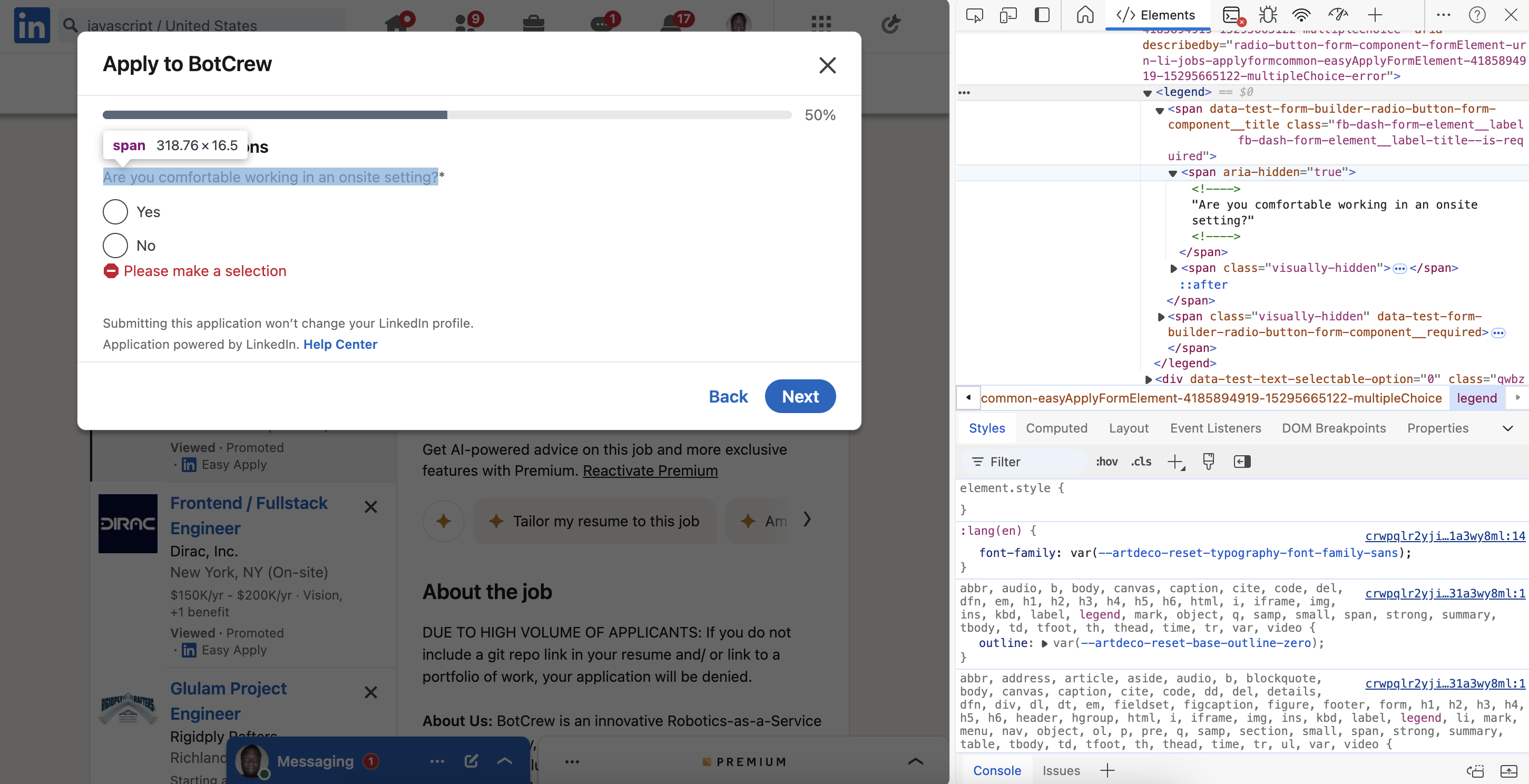Switch to the Layout tab

point(1129,428)
